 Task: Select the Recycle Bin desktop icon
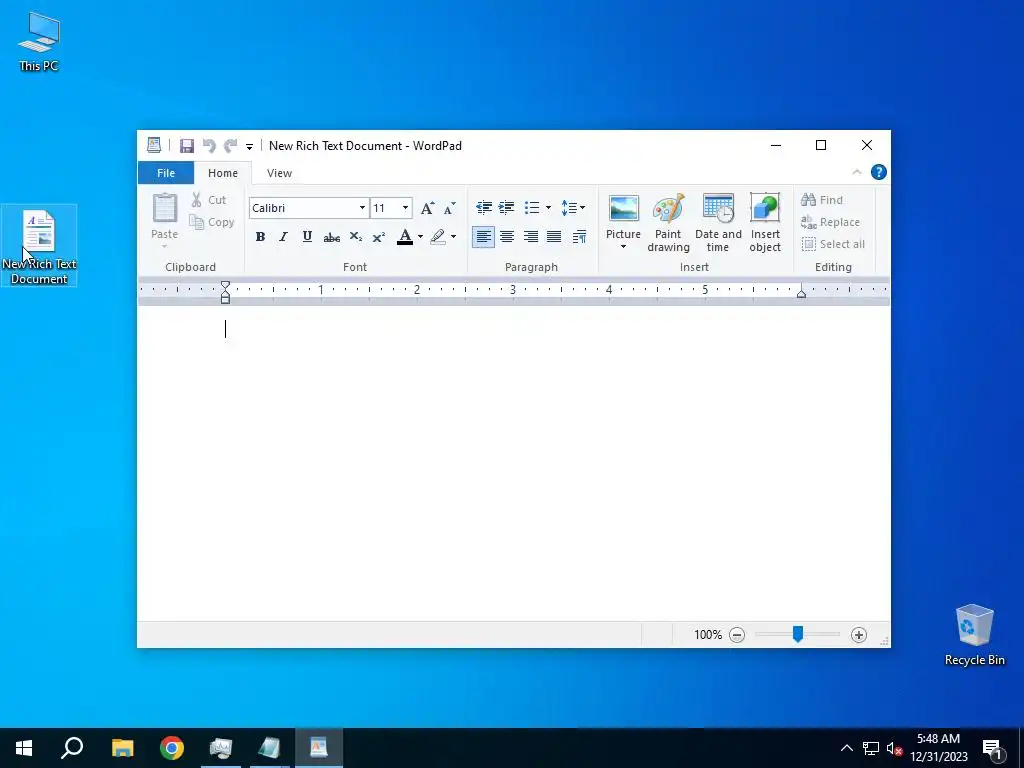pyautogui.click(x=974, y=634)
